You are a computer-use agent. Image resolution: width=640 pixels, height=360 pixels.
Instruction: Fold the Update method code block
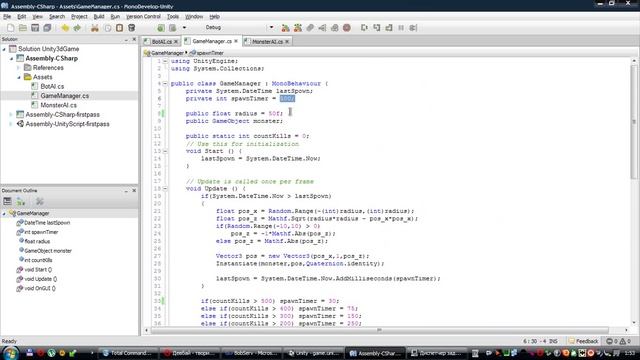point(165,189)
